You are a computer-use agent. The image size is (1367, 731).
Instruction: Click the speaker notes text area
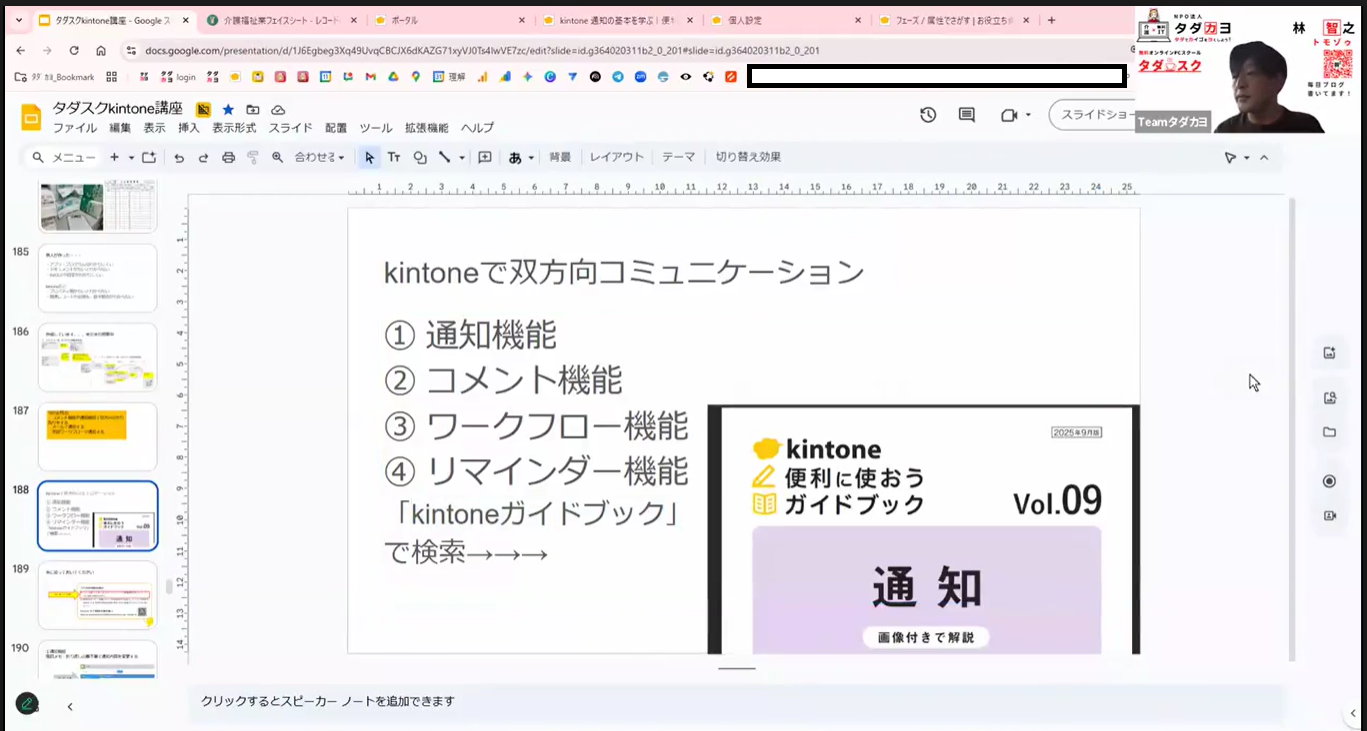[700, 701]
